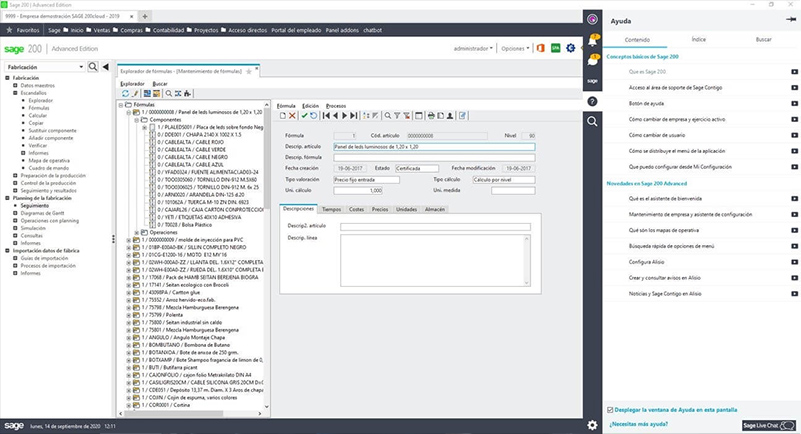
Task: Open Contabilidad in the favorites bar
Action: 164,30
